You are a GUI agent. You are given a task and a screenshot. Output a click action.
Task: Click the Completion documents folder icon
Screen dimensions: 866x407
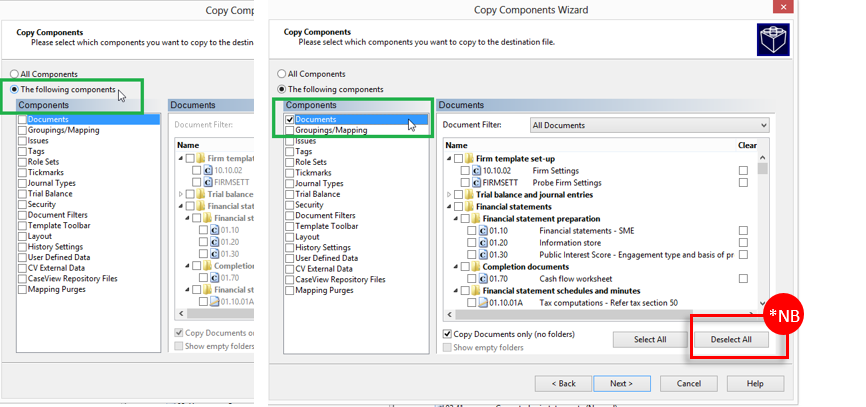click(x=476, y=267)
